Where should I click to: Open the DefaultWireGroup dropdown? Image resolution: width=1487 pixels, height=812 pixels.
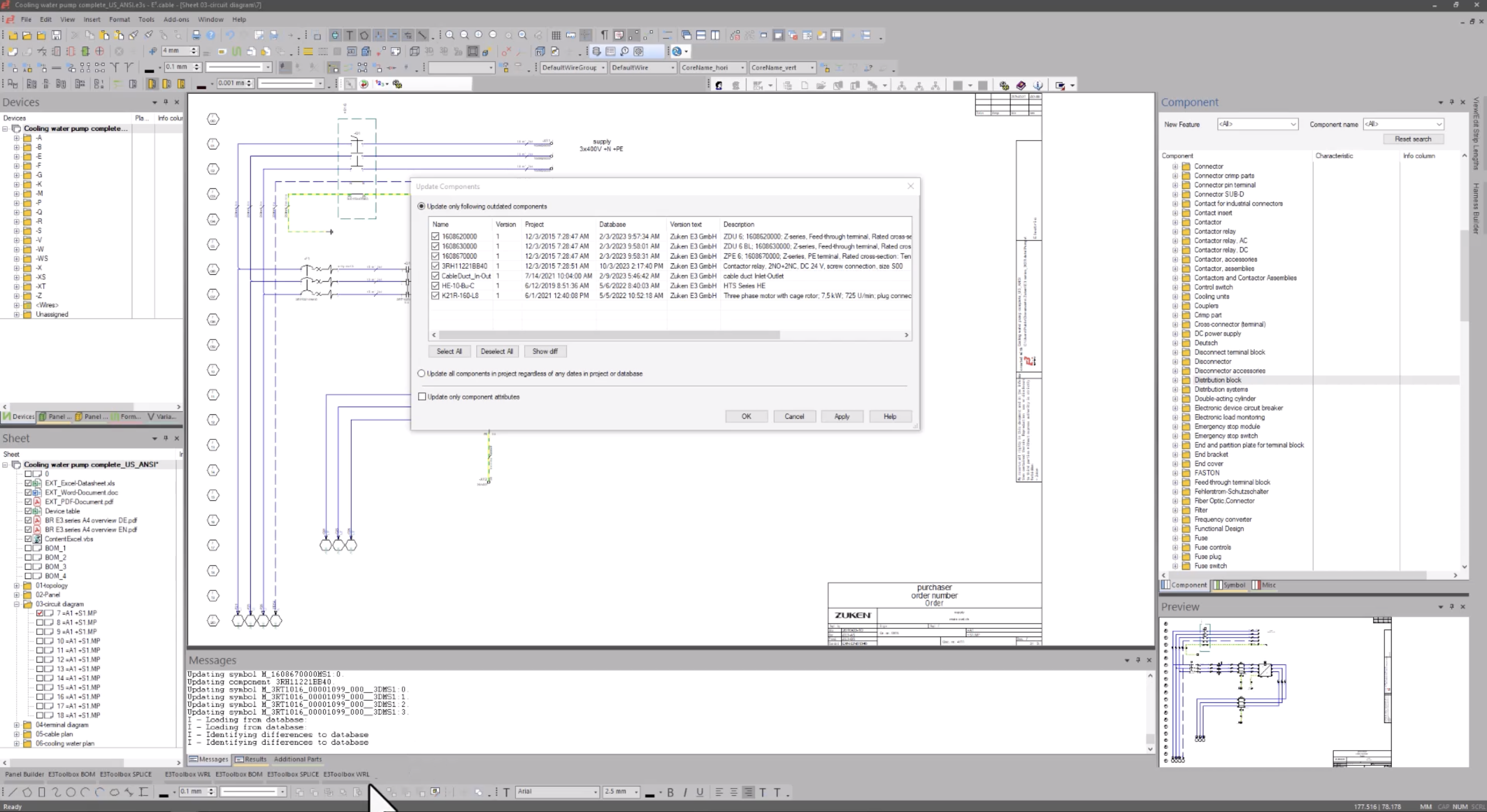coord(573,67)
